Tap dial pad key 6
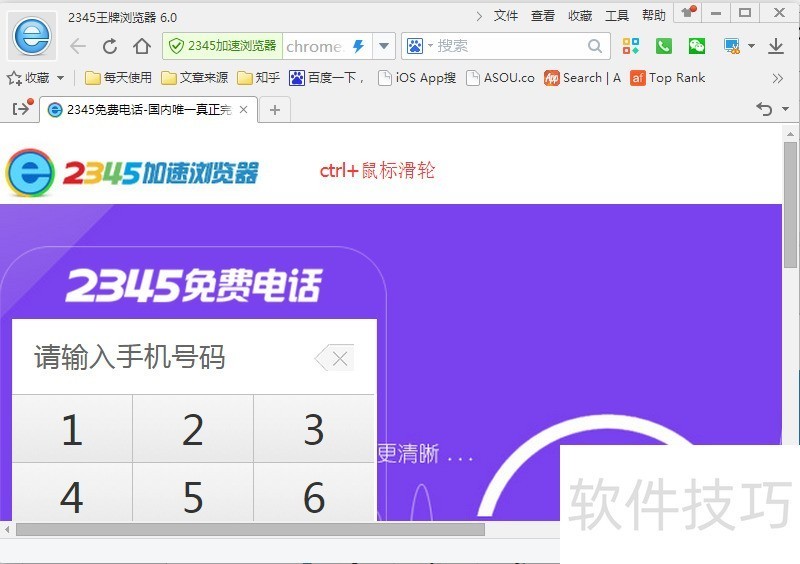 tap(314, 494)
